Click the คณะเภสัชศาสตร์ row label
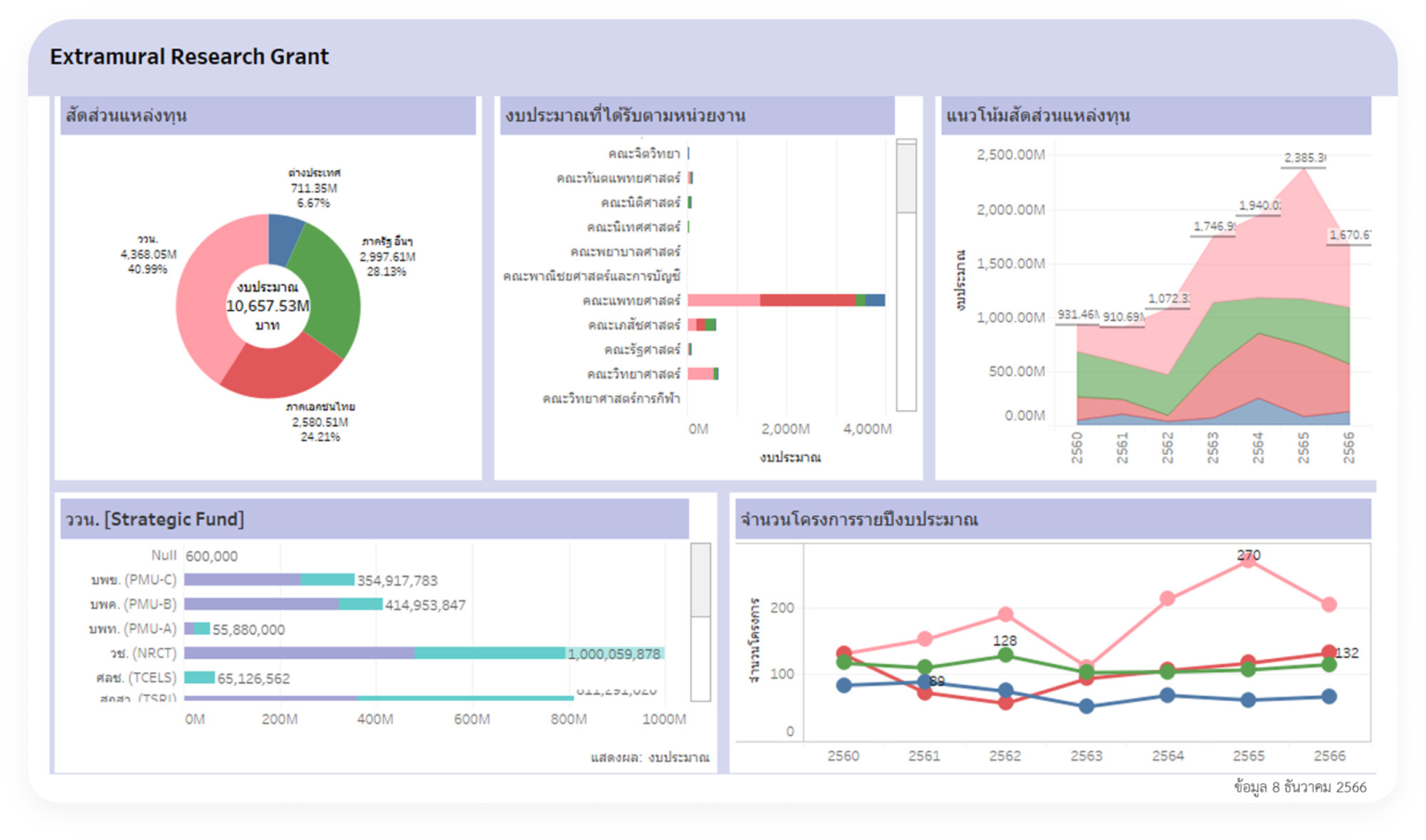The height and width of the screenshot is (840, 1426). (x=634, y=325)
